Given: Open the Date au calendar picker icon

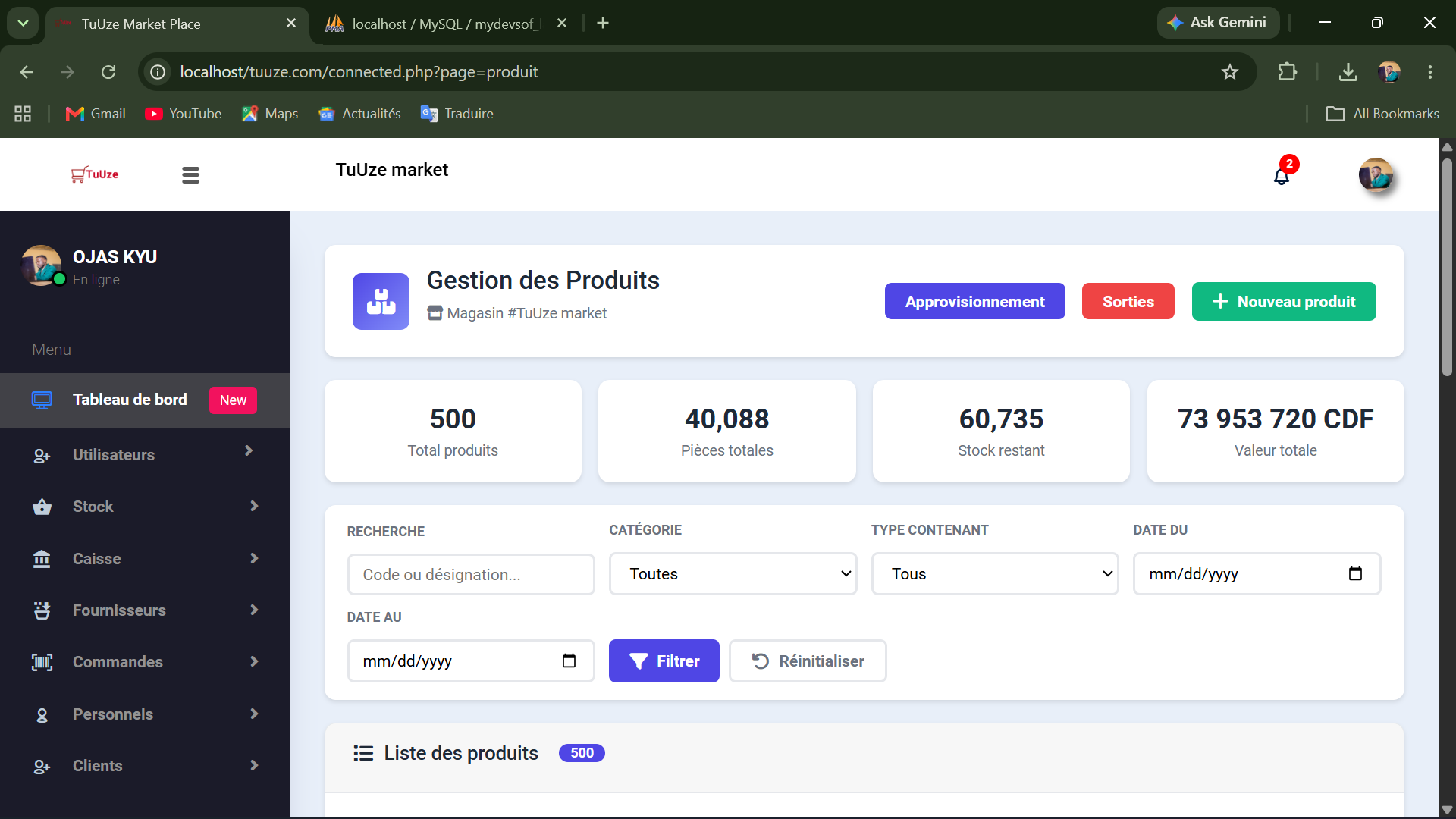Looking at the screenshot, I should click(569, 661).
